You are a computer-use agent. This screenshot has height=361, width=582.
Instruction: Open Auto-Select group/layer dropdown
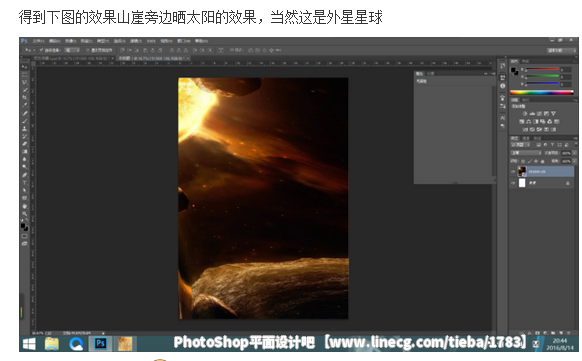click(72, 50)
